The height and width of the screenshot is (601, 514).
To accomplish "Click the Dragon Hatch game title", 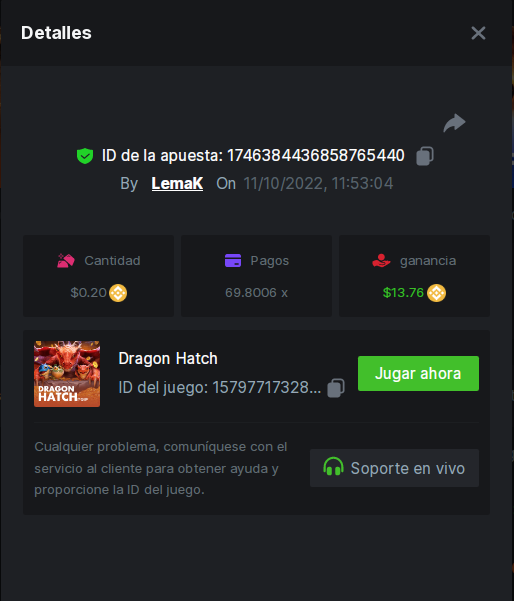I will [168, 359].
